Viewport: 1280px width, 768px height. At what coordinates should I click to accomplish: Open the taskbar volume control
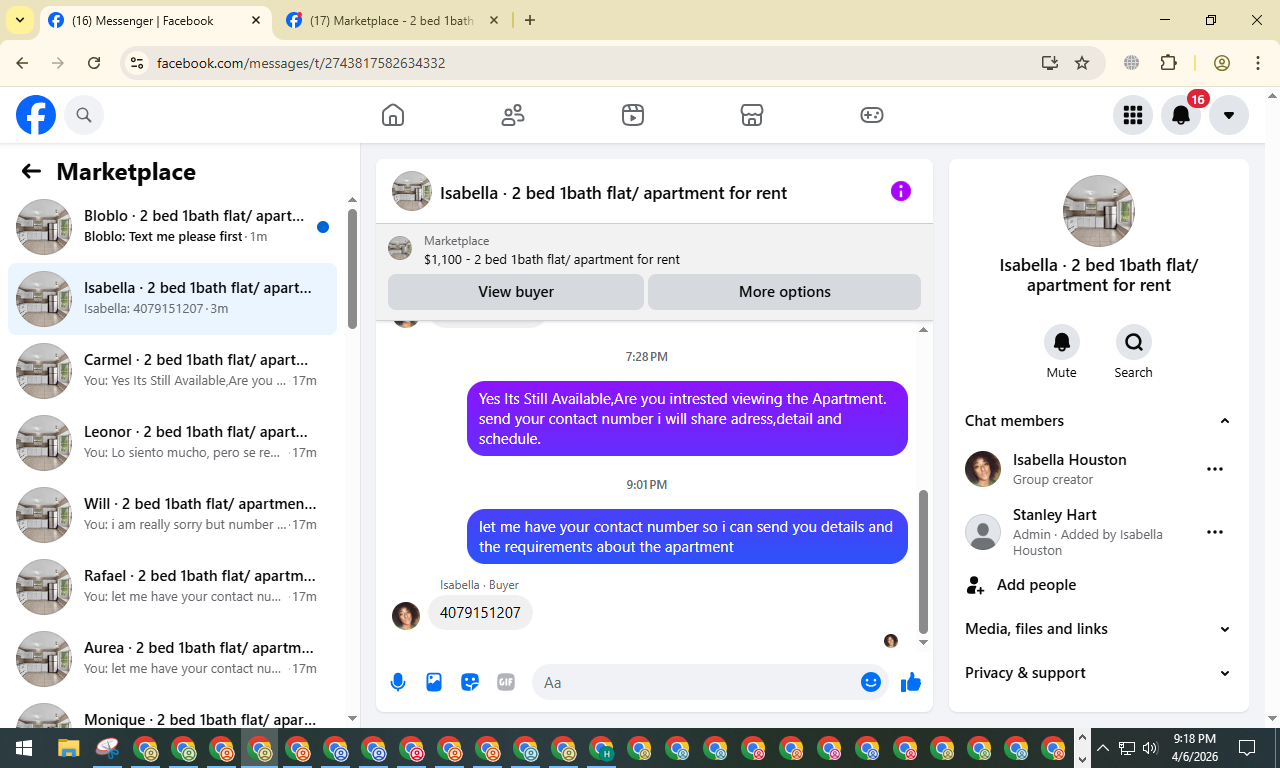[x=1149, y=748]
